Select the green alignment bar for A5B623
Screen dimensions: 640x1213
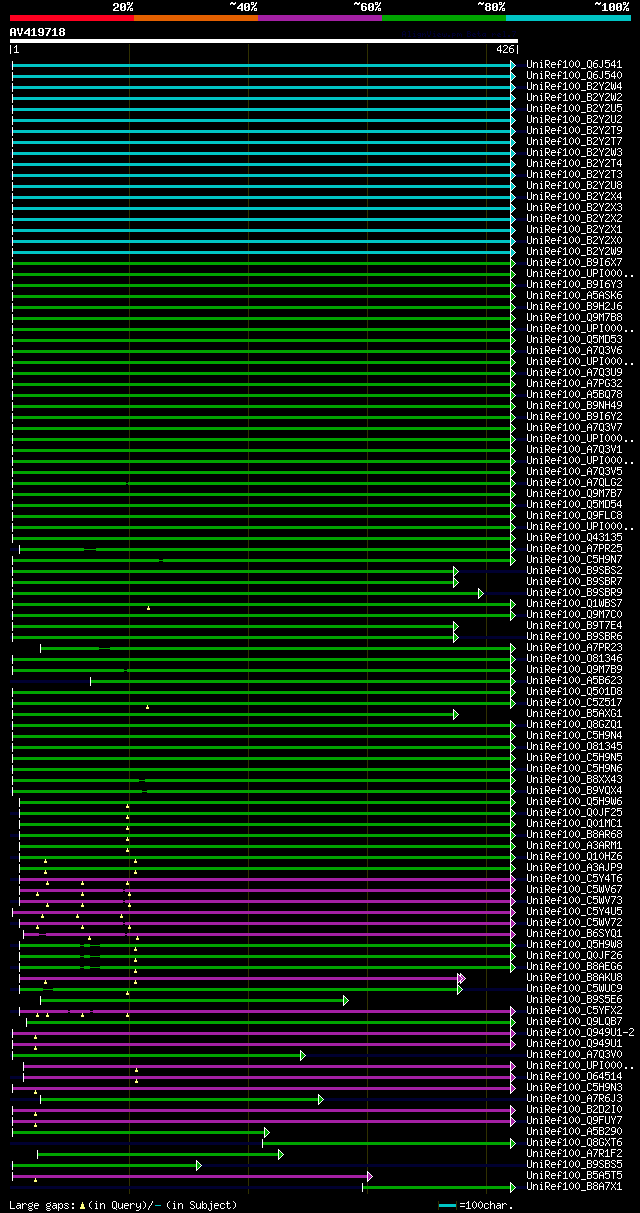(x=300, y=680)
